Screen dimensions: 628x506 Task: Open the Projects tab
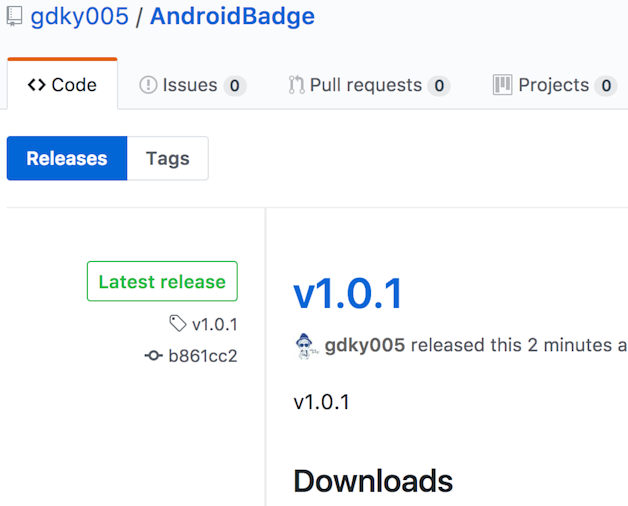[555, 85]
